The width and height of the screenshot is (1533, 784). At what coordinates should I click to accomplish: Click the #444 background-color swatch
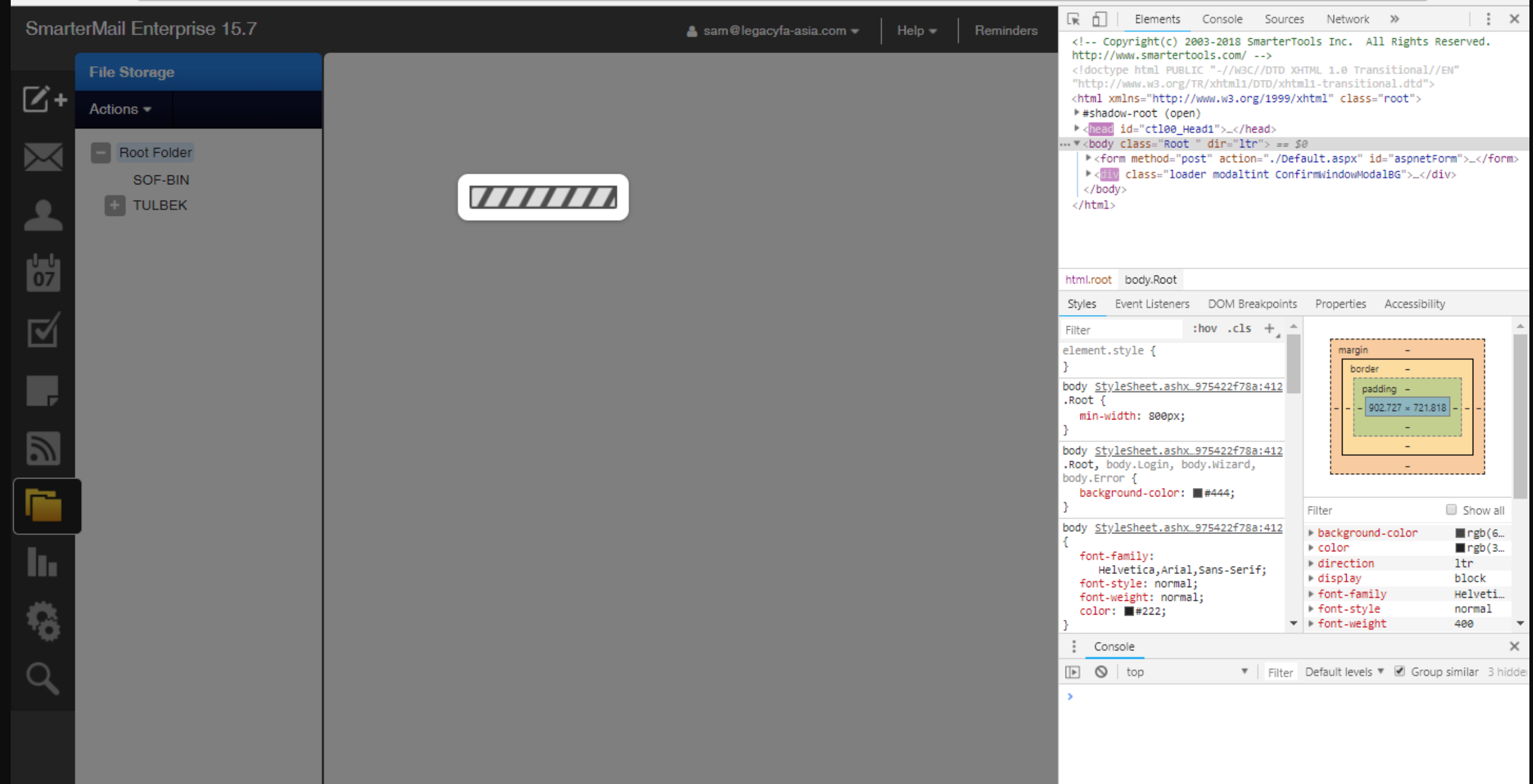click(x=1197, y=493)
